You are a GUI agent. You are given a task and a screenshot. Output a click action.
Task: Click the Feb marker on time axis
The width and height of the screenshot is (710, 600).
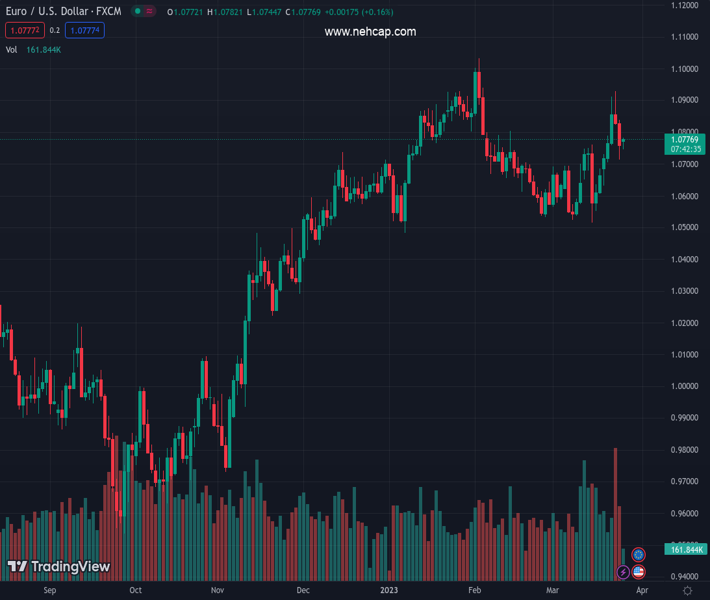(x=475, y=591)
